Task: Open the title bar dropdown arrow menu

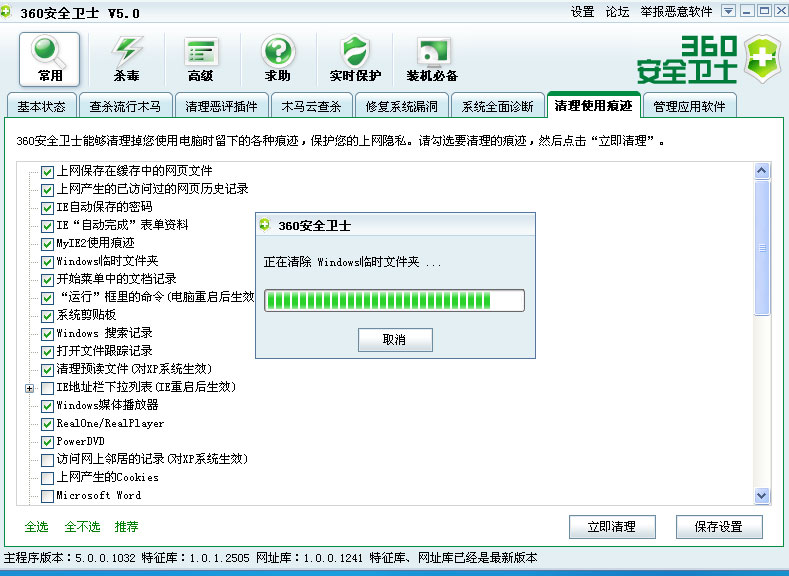Action: click(x=728, y=11)
